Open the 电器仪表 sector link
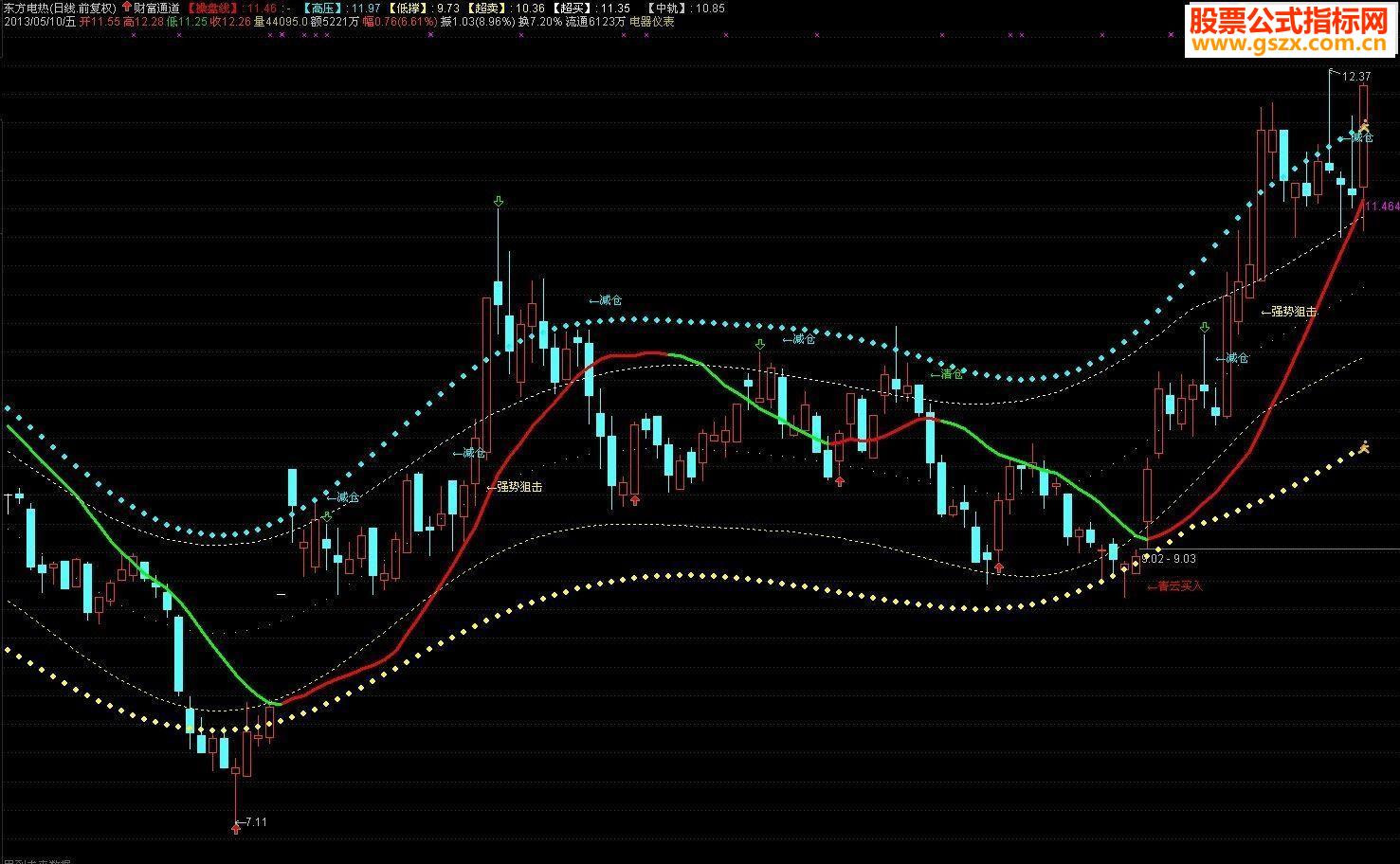The width and height of the screenshot is (1400, 864). click(x=652, y=21)
